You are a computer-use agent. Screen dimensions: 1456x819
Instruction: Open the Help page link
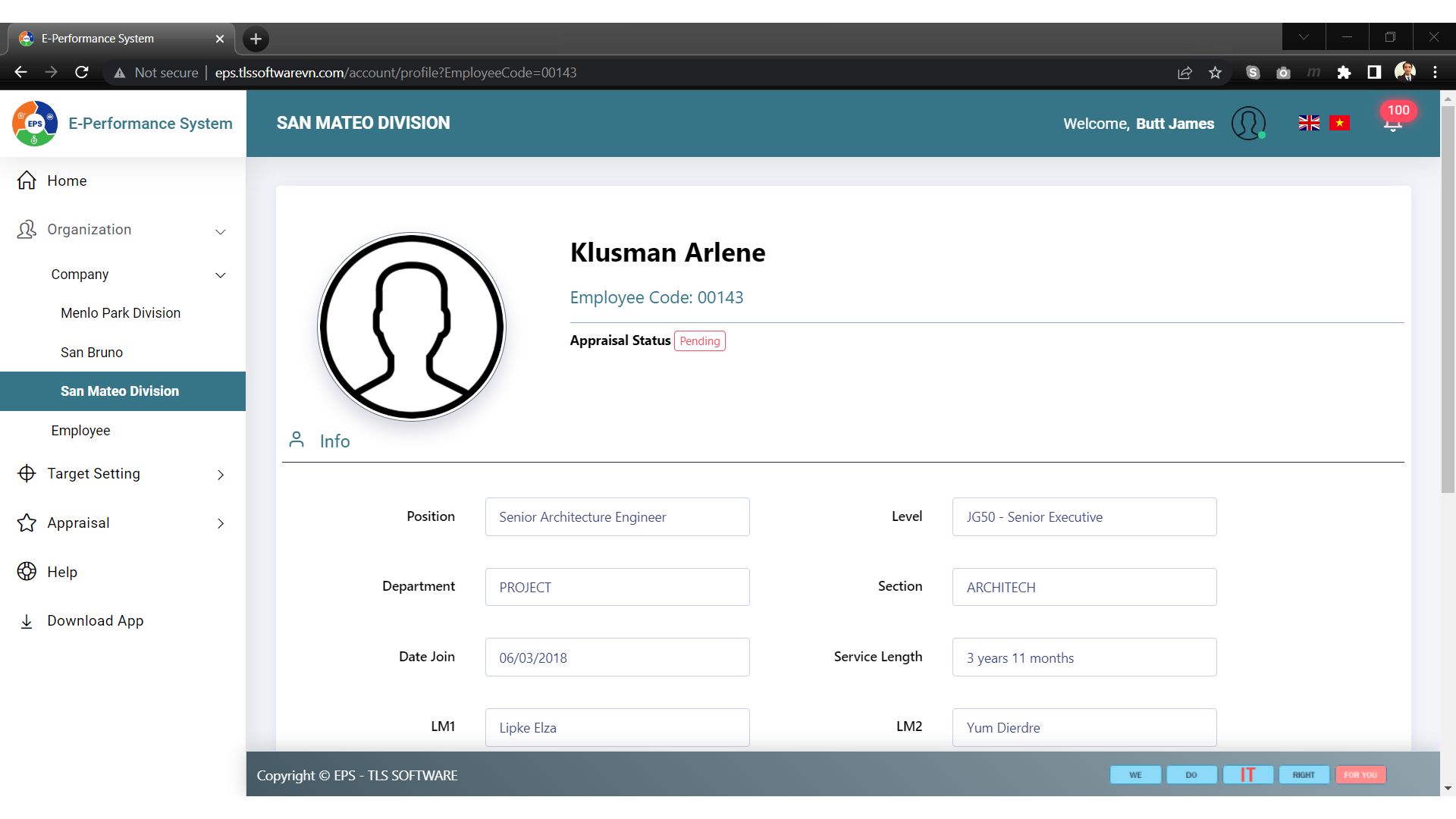tap(62, 573)
